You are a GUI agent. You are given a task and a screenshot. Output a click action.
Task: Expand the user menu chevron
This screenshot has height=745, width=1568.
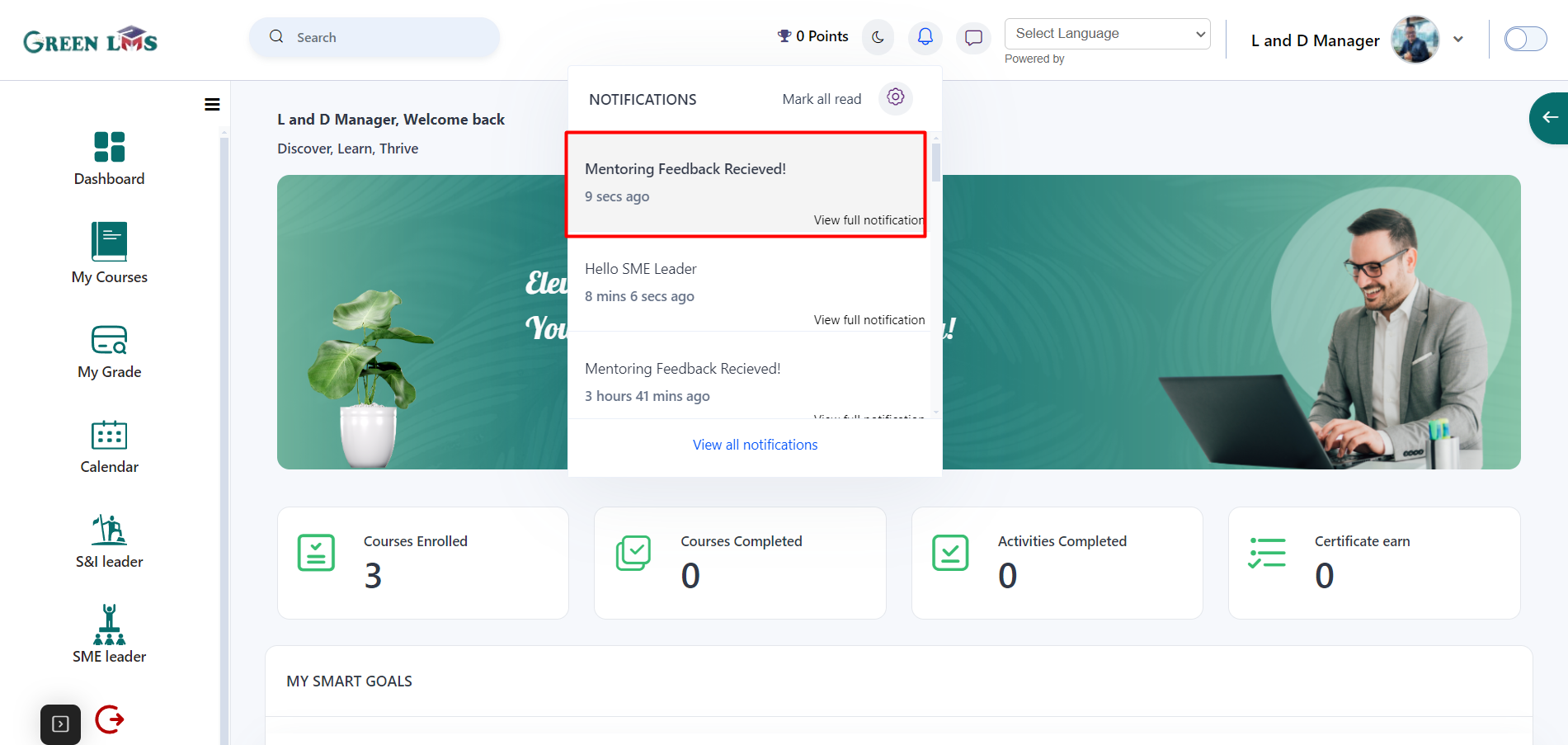1458,39
